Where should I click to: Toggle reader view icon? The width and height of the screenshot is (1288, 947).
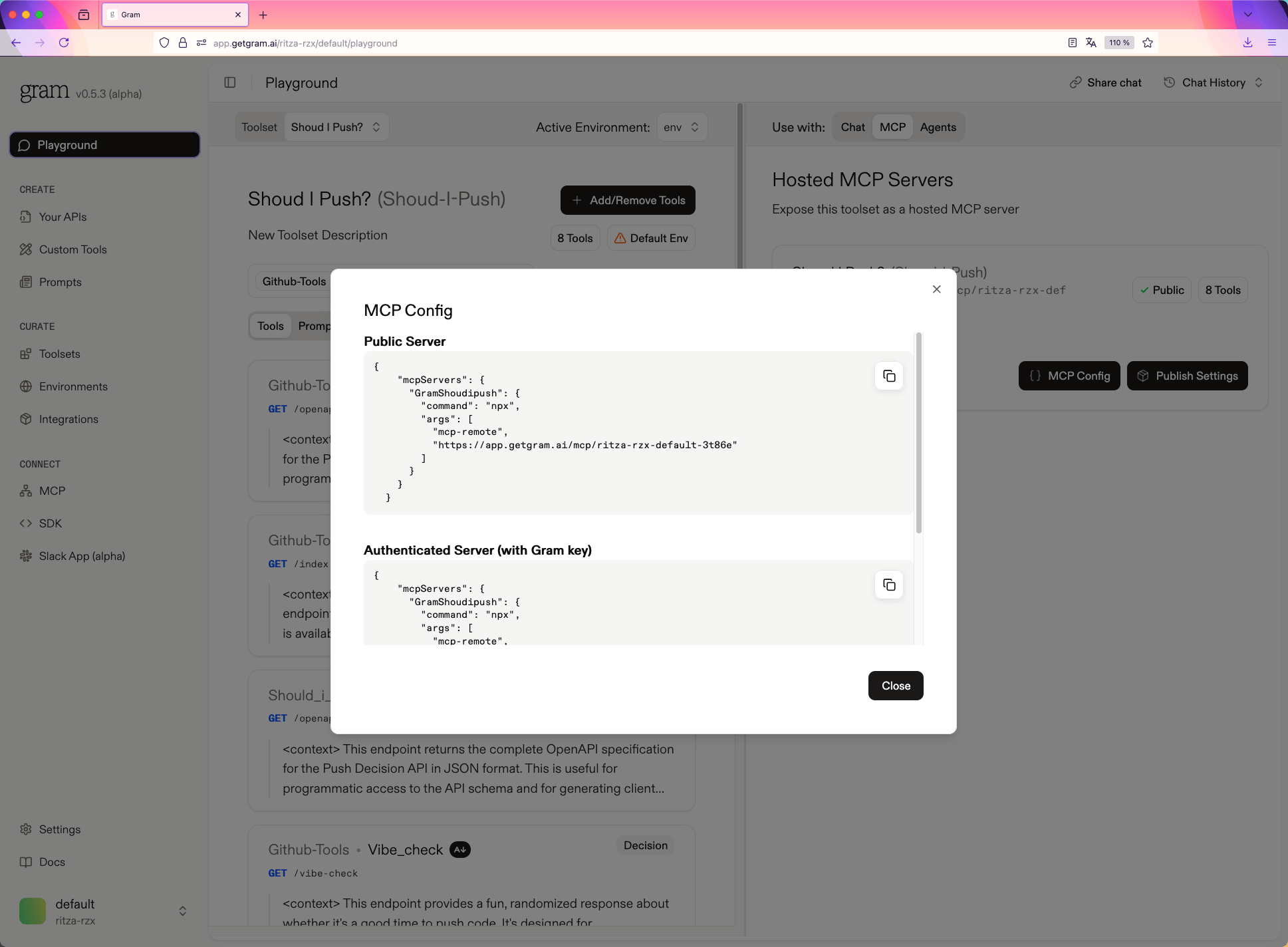pos(1073,43)
